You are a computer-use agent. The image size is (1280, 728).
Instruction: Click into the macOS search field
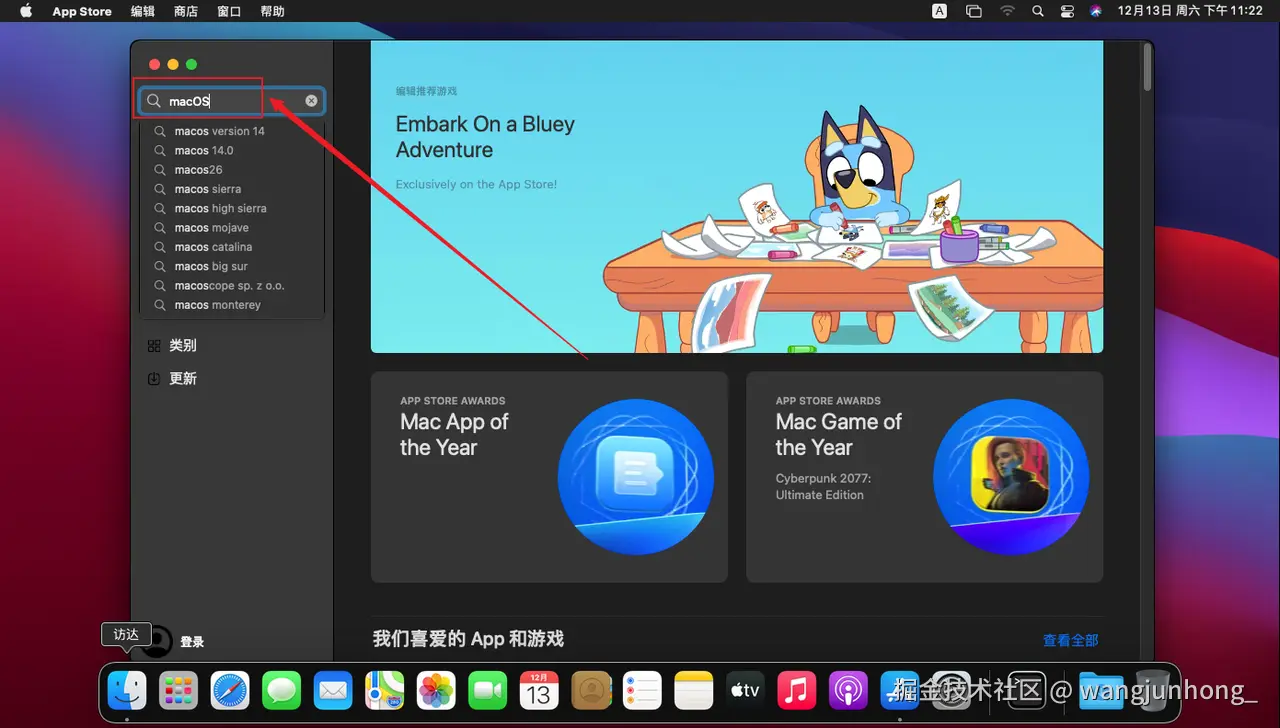click(x=232, y=101)
